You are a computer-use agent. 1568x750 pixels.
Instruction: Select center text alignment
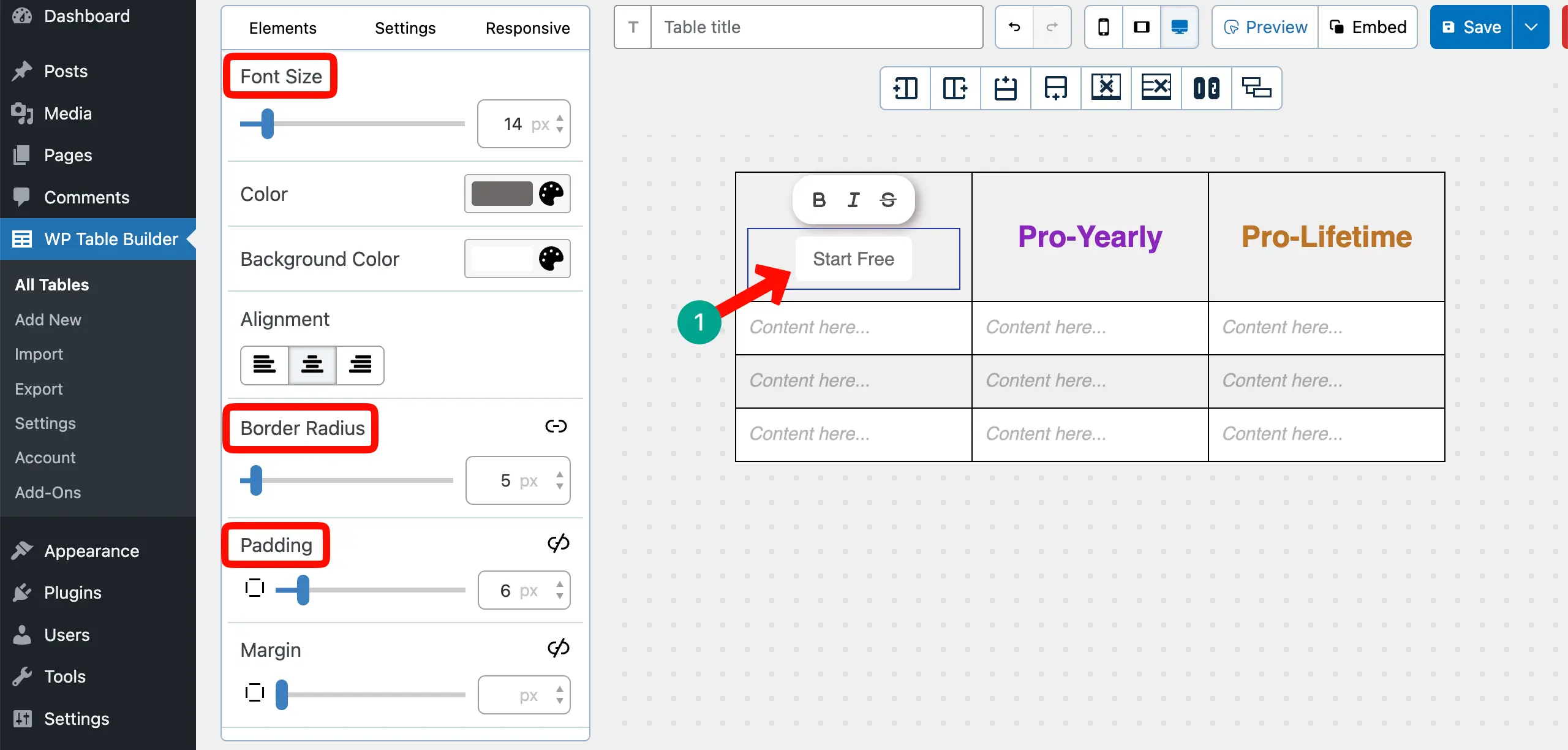click(x=312, y=365)
